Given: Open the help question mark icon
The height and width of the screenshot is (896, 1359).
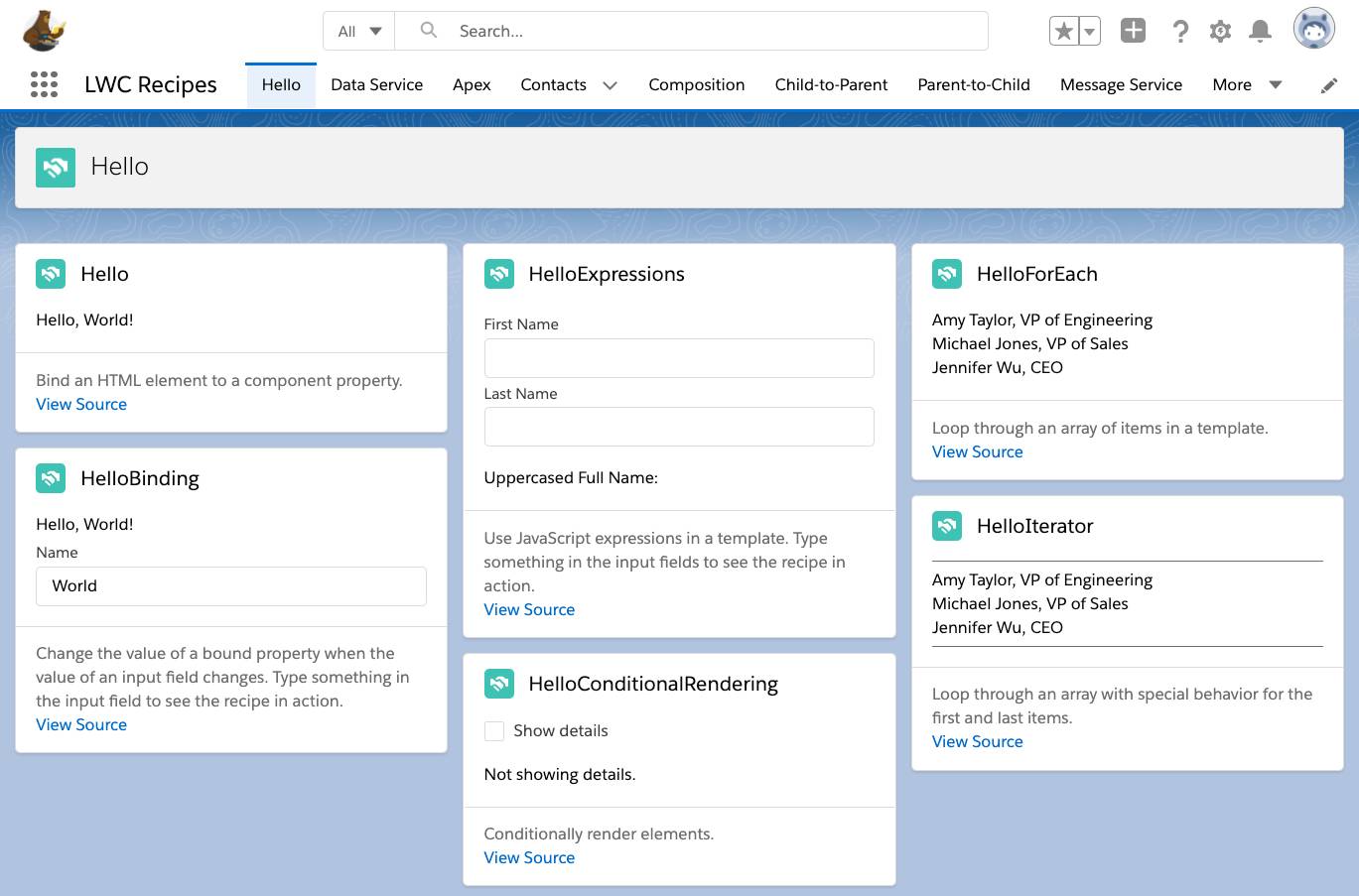Looking at the screenshot, I should coord(1180,31).
